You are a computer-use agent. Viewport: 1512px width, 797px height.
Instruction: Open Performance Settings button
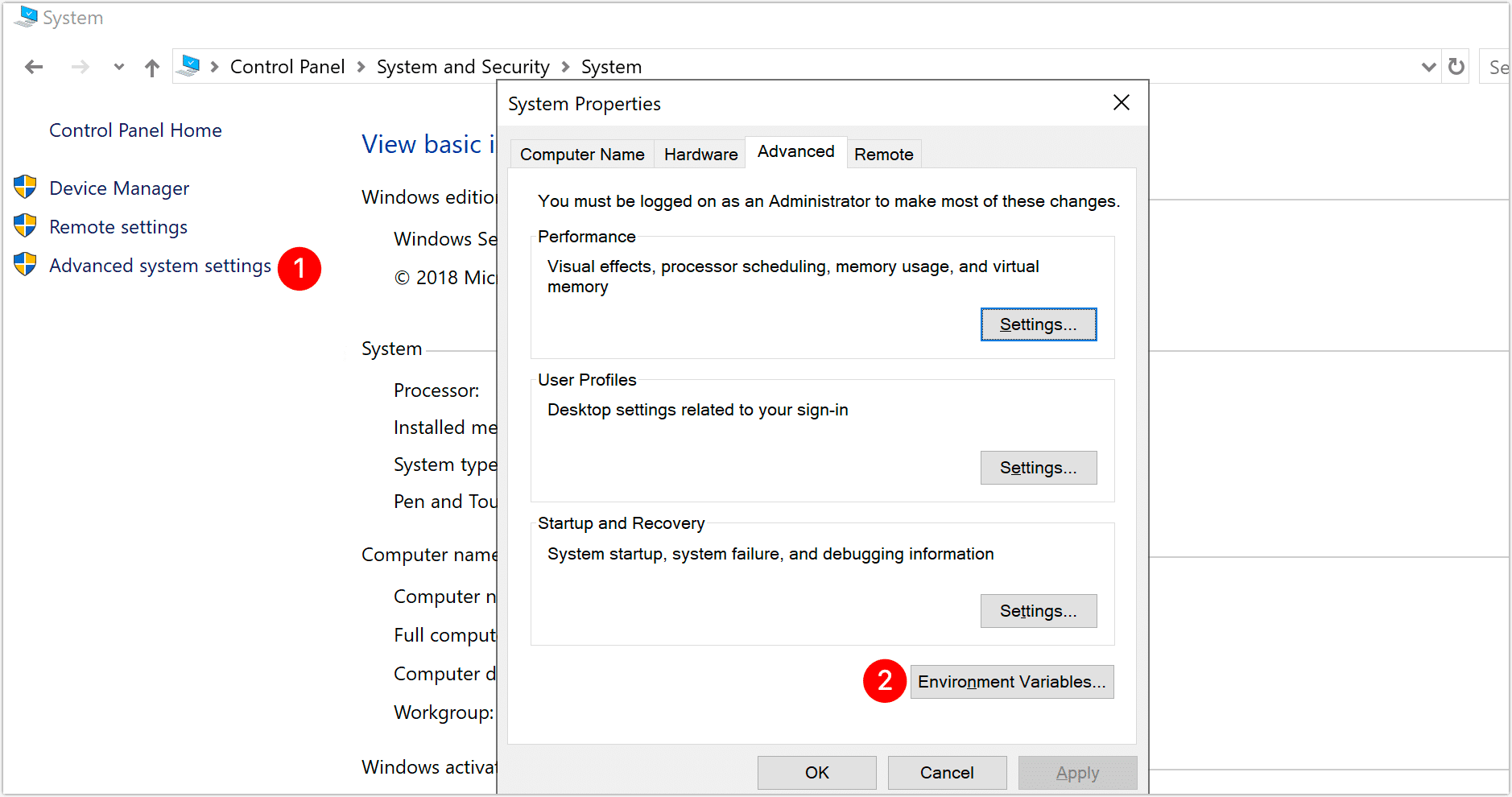1038,324
